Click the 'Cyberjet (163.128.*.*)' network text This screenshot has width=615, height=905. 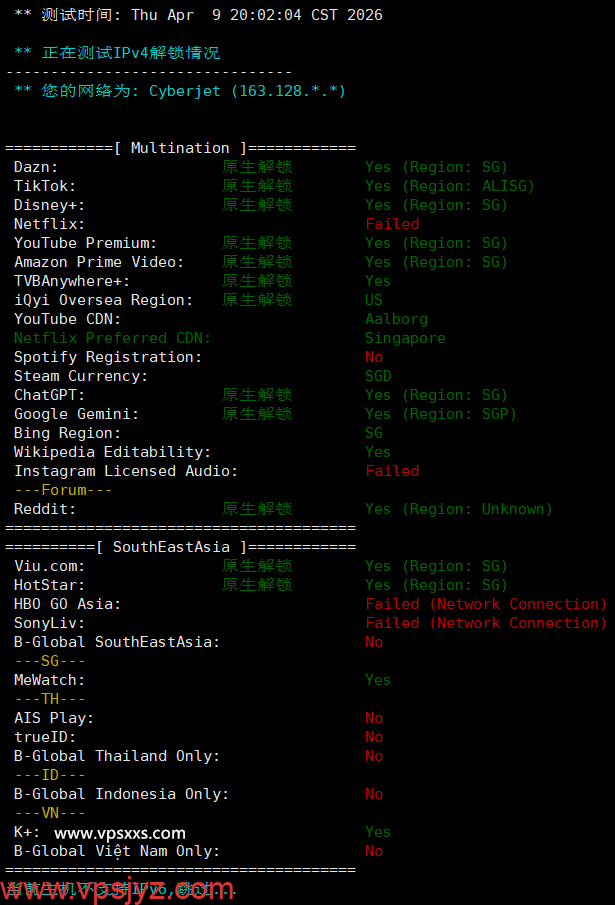point(247,91)
